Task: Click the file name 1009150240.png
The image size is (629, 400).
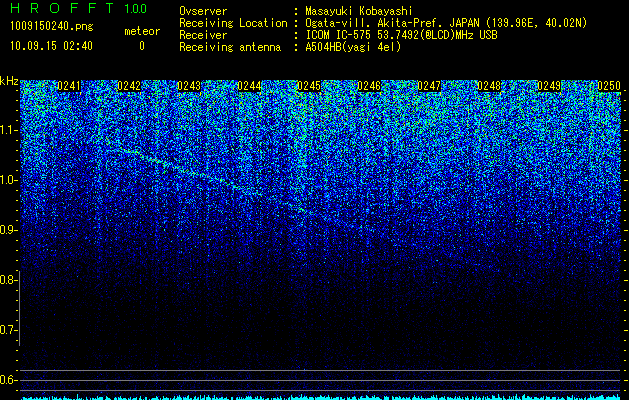Action: pos(52,26)
